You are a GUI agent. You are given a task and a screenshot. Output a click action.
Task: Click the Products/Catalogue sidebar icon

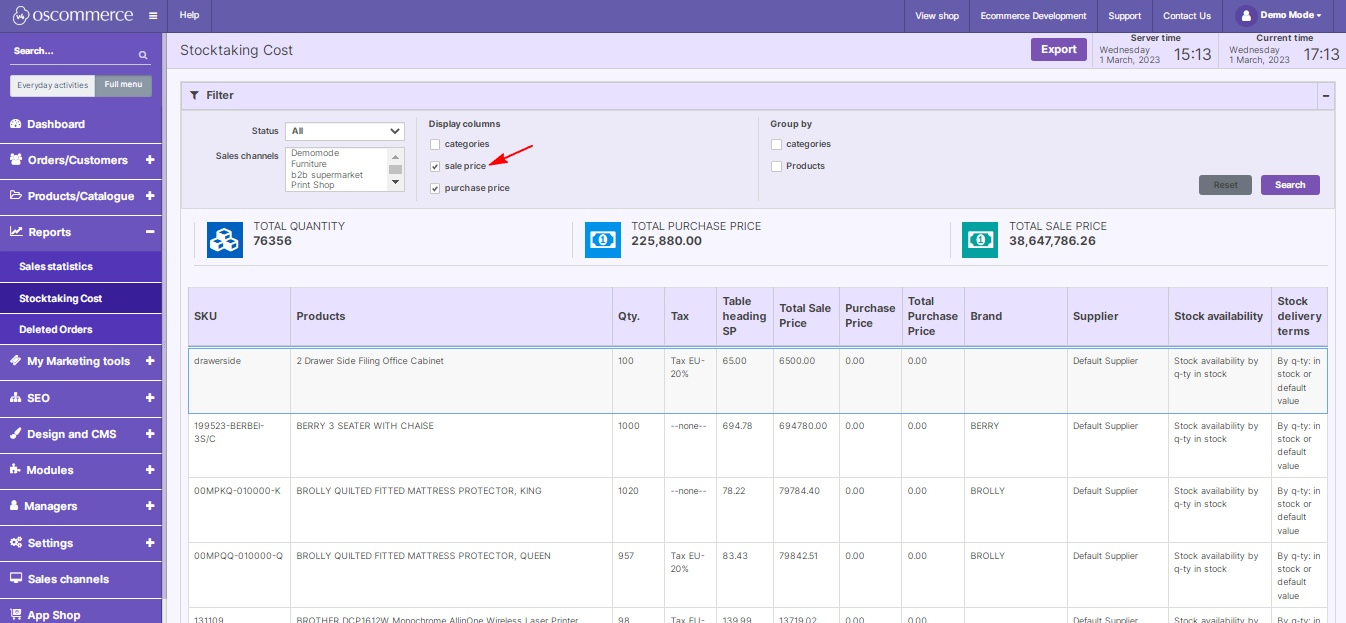(16, 196)
